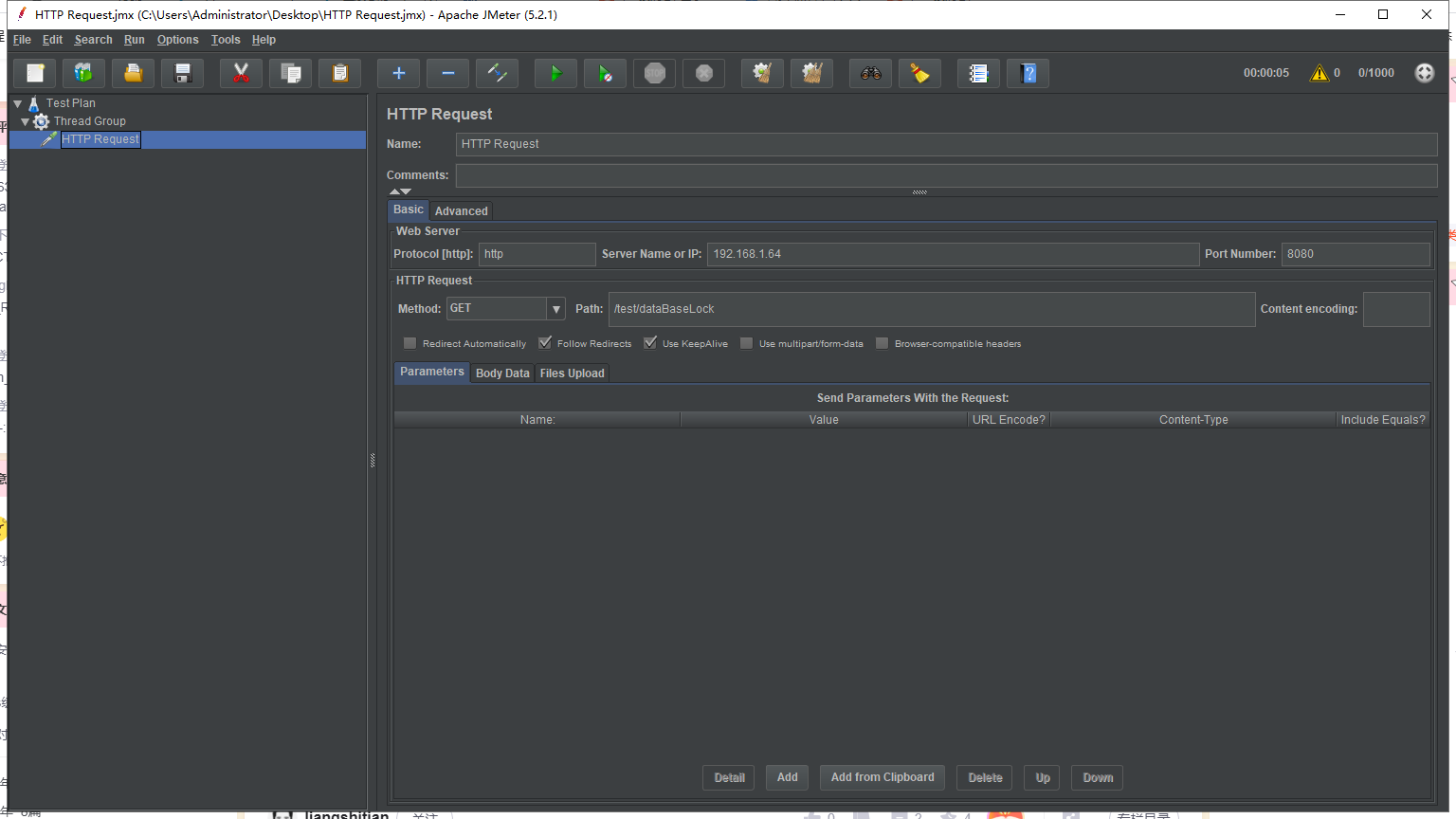The height and width of the screenshot is (819, 1456).
Task: Click the Open file folder icon
Action: [x=134, y=73]
